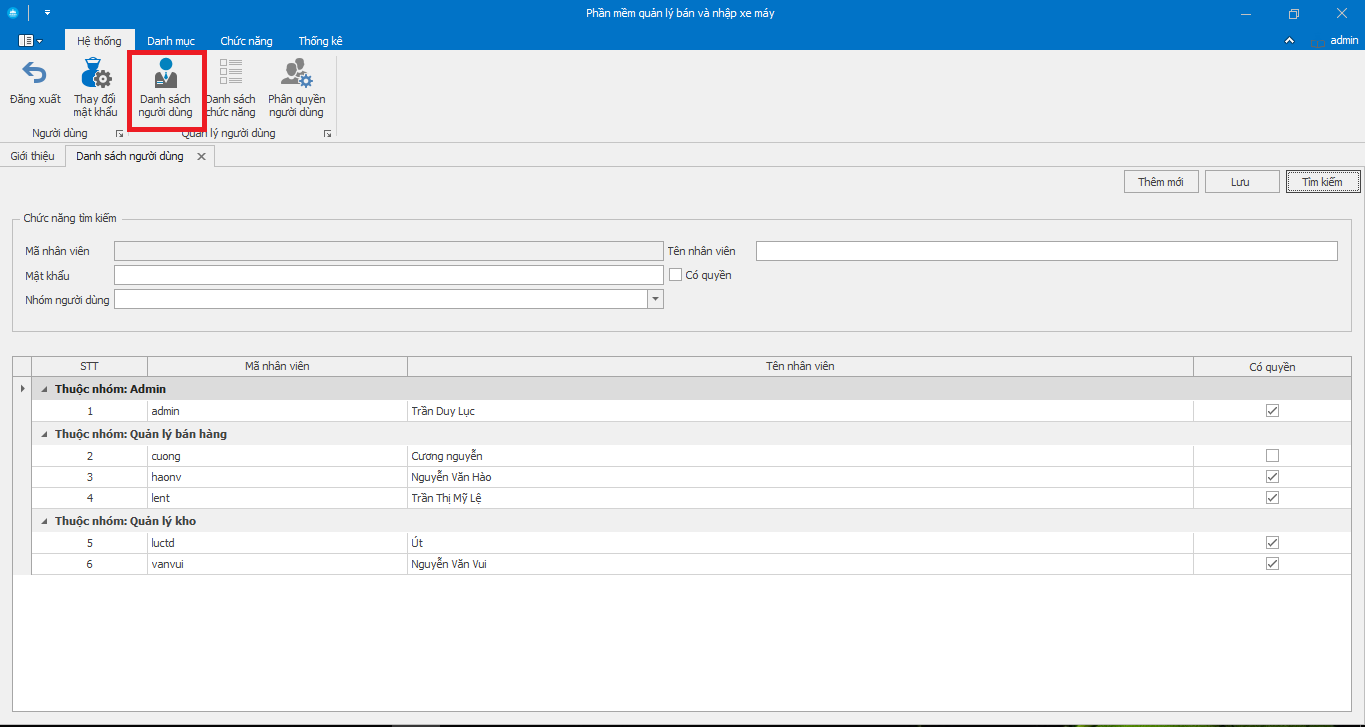Open the quick access toolbar dropdown arrow
Viewport: 1365px width, 727px height.
coord(47,13)
